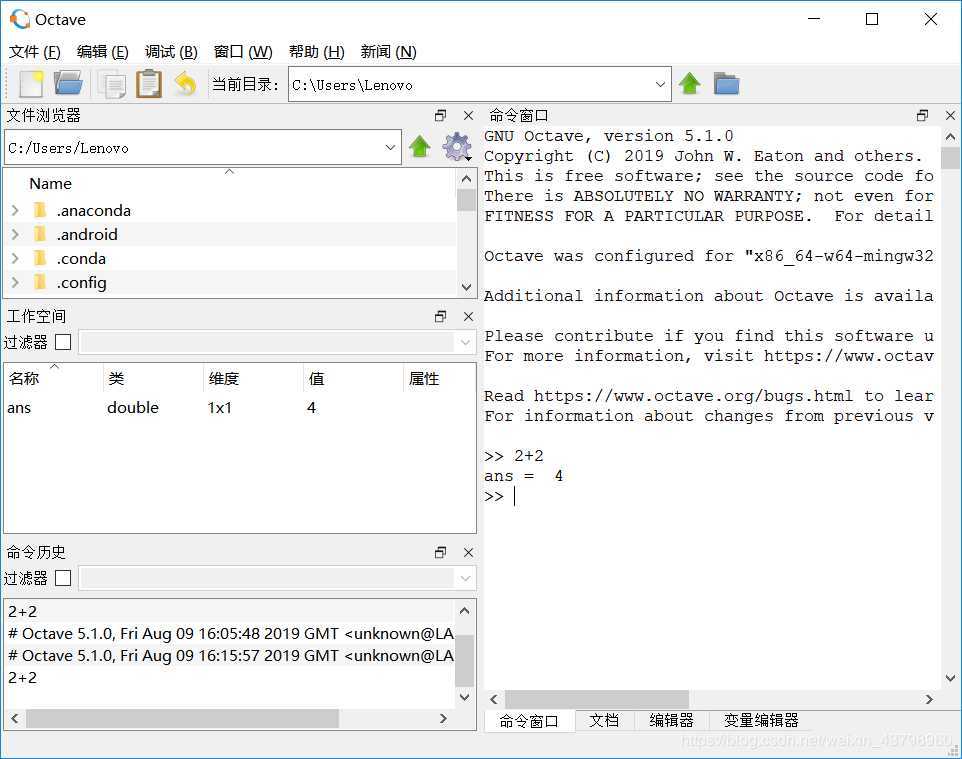Screen dimensions: 962x759
Task: Expand the .anaconda folder
Action: click(x=15, y=210)
